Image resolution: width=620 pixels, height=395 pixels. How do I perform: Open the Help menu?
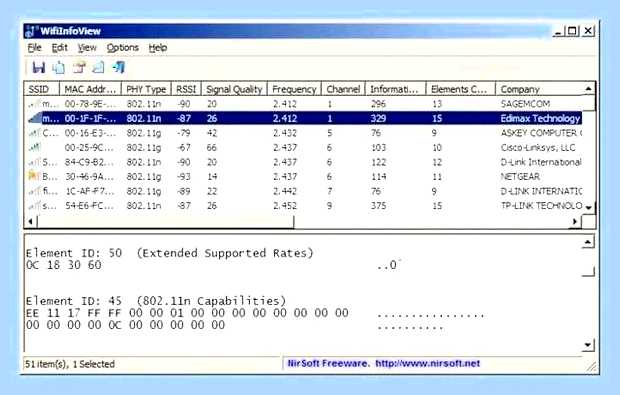[158, 48]
